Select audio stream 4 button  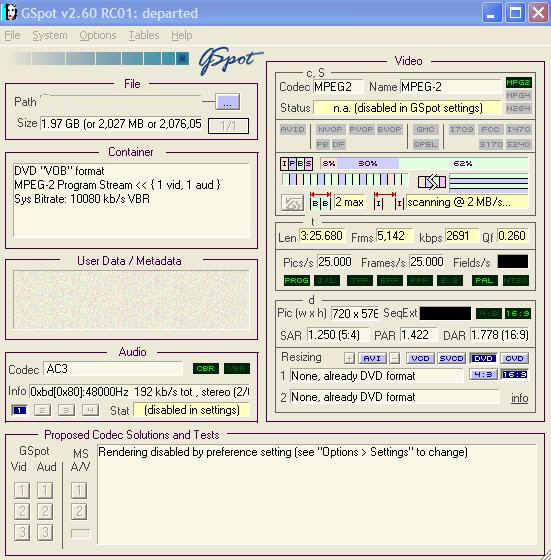click(x=90, y=410)
